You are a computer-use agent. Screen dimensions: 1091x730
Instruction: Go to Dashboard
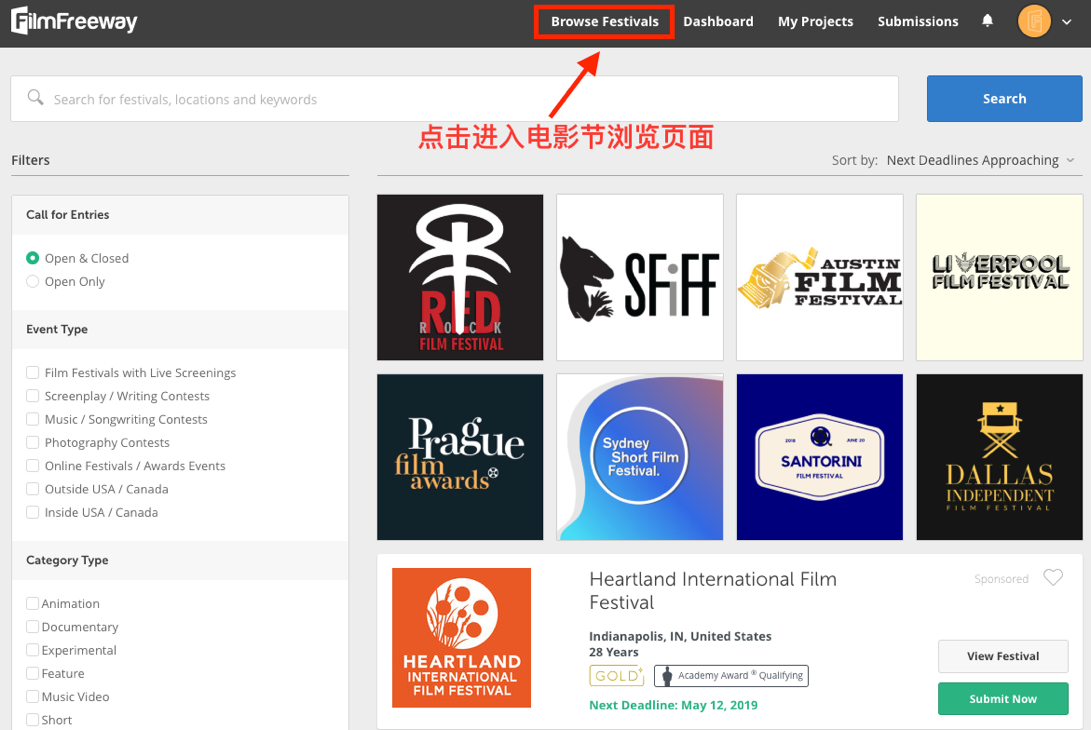(718, 22)
